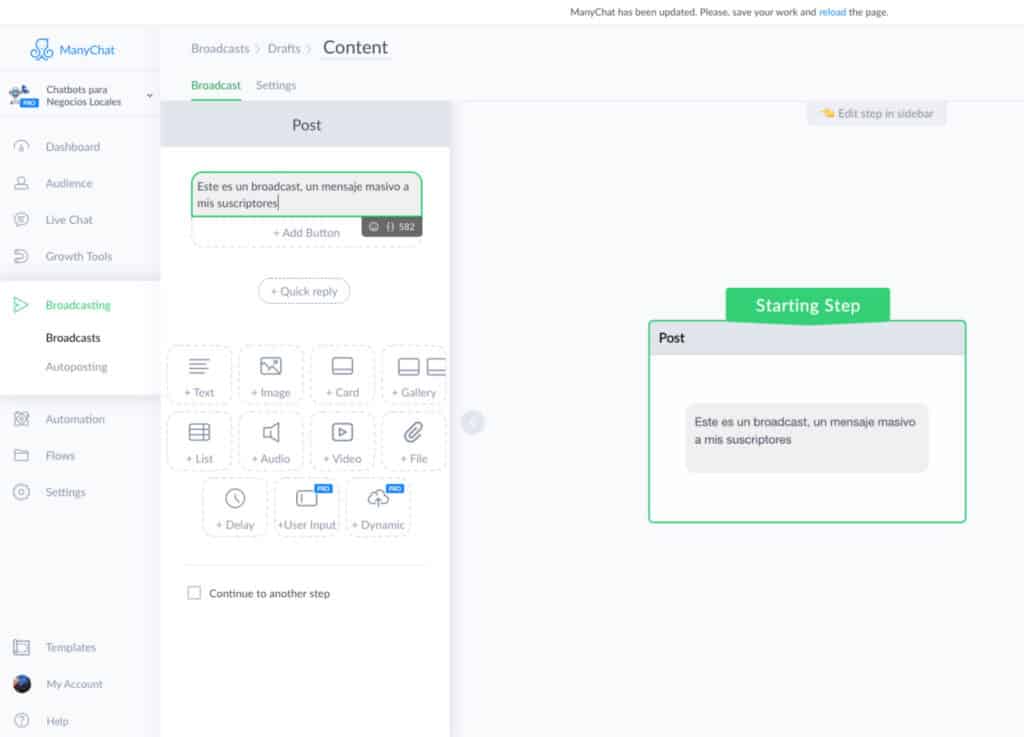Screen dimensions: 1024x737
Task: Collapse the sidebar editor panel arrow
Action: point(473,422)
